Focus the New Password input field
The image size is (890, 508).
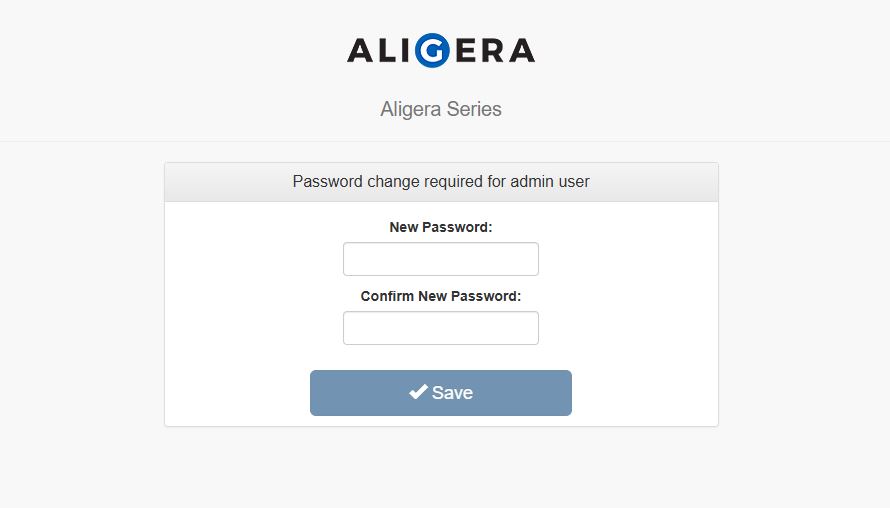pyautogui.click(x=441, y=259)
